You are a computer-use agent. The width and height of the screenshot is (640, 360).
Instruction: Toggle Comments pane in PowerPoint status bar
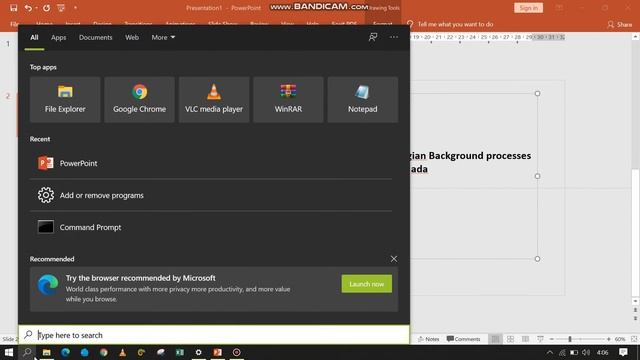[x=463, y=339]
